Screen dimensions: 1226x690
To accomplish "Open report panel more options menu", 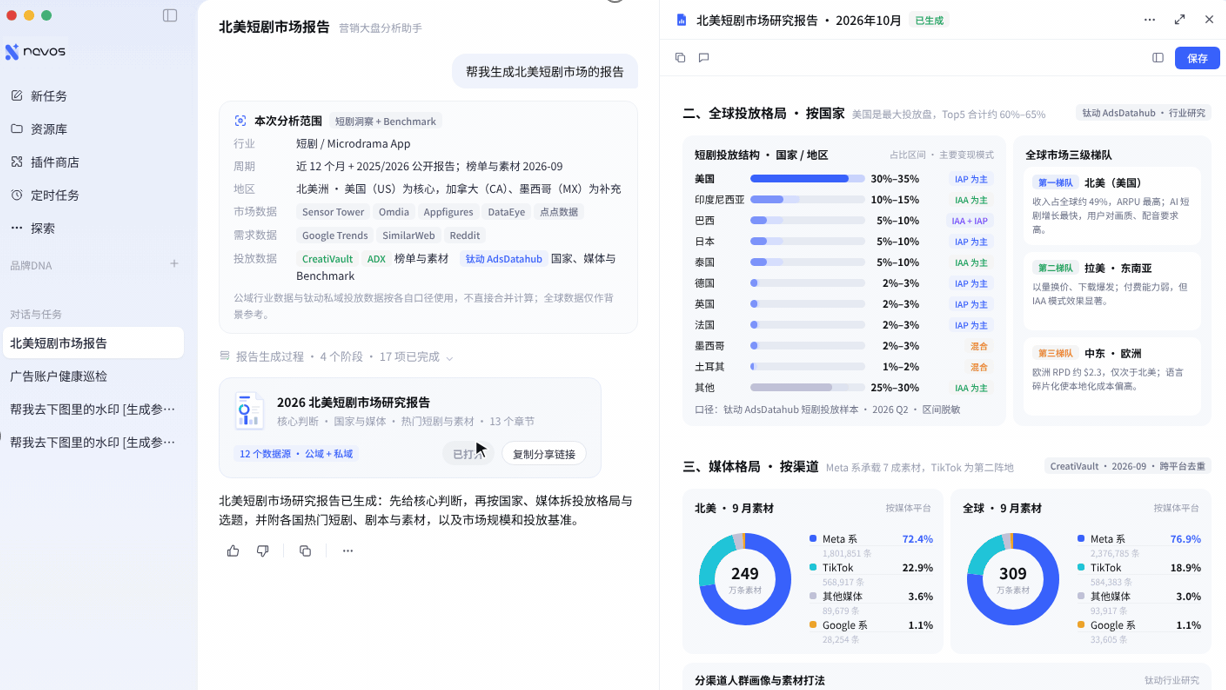I will click(x=1149, y=20).
